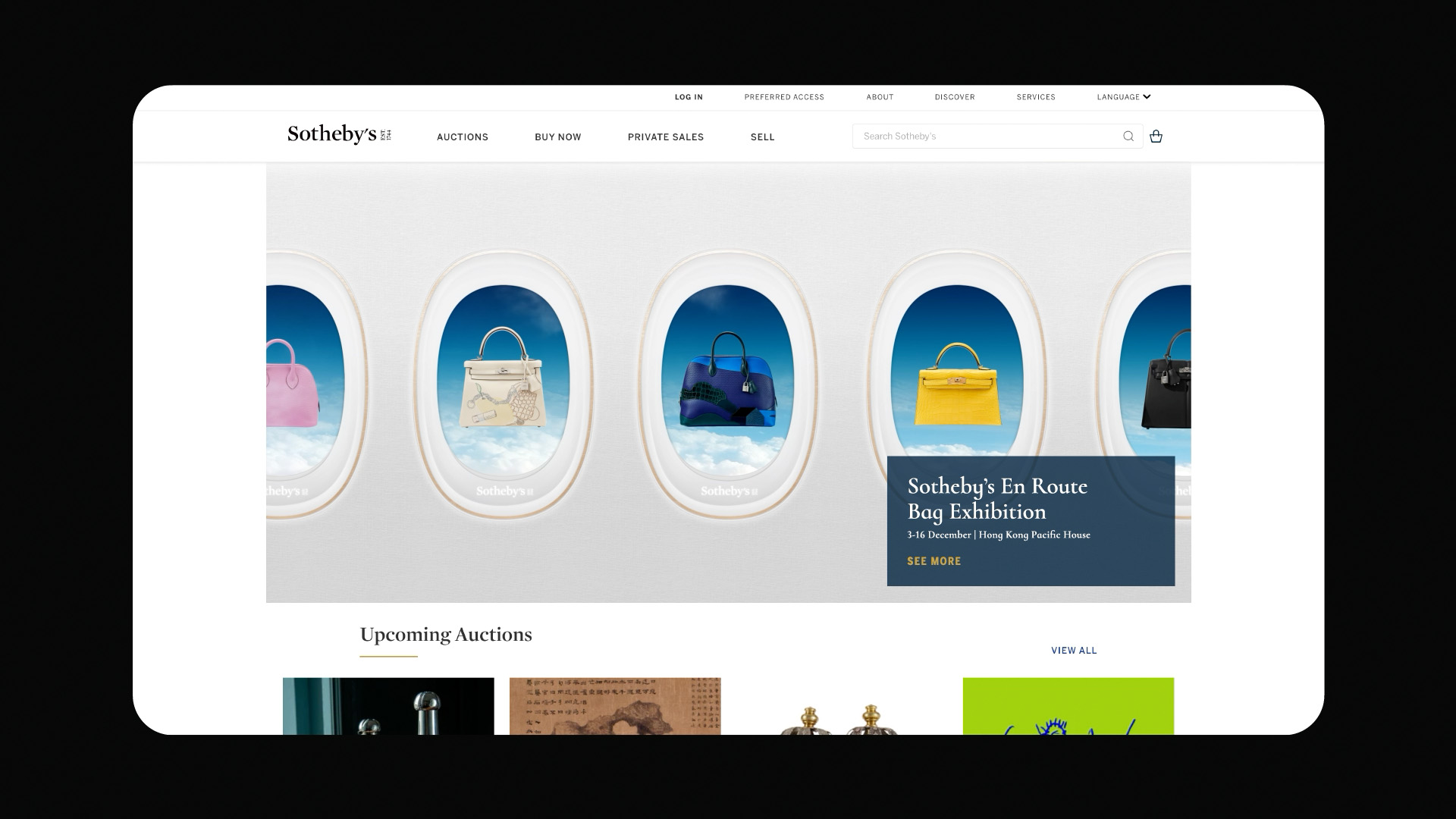Go to the Buy Now section

tap(558, 137)
